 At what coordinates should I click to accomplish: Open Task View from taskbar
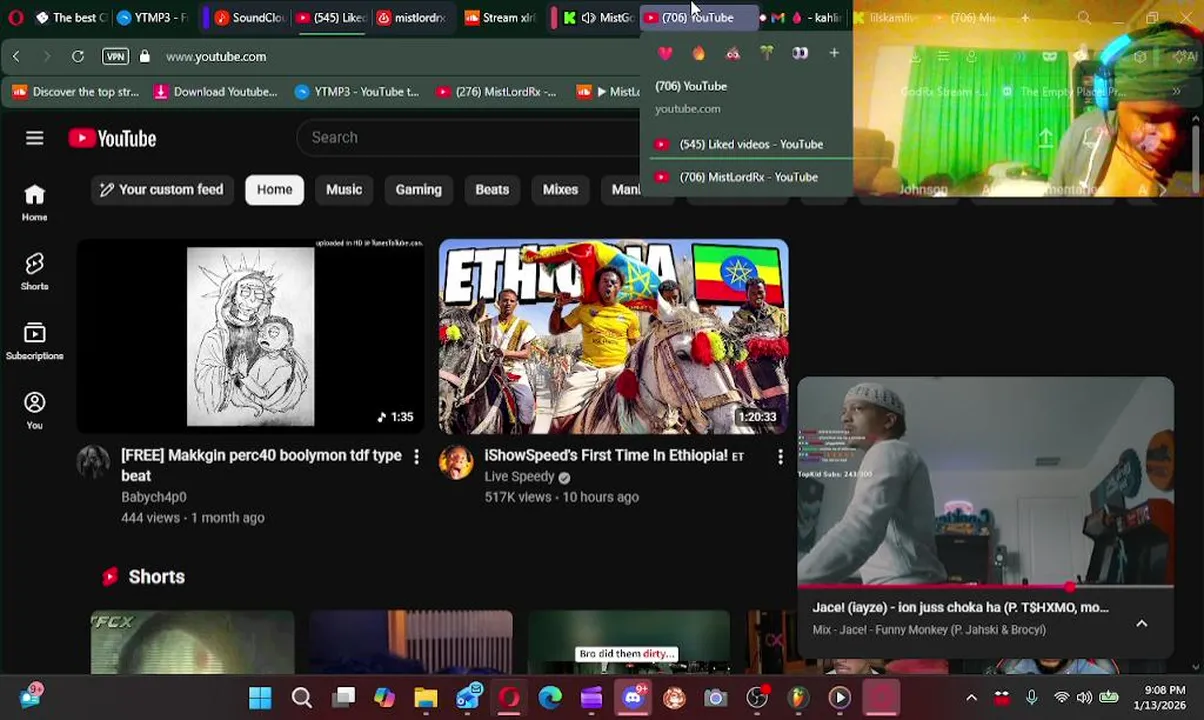tap(343, 697)
